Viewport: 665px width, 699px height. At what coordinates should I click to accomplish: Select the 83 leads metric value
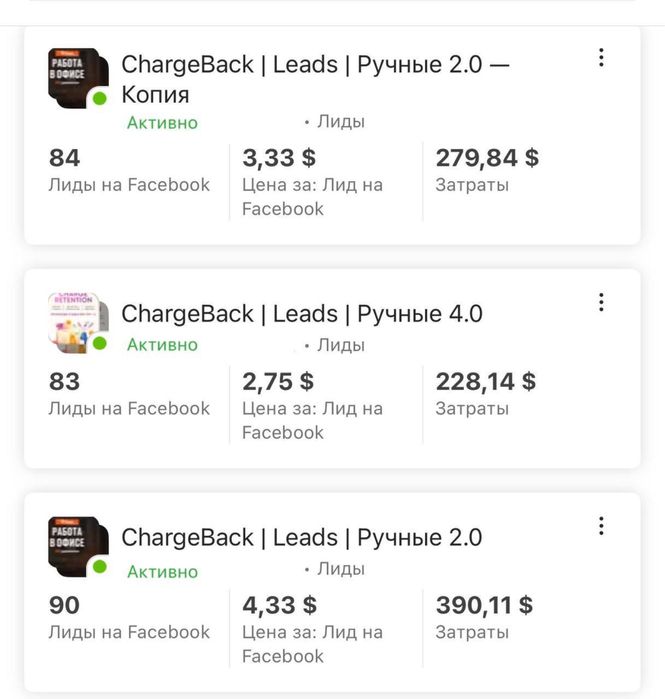pos(64,382)
